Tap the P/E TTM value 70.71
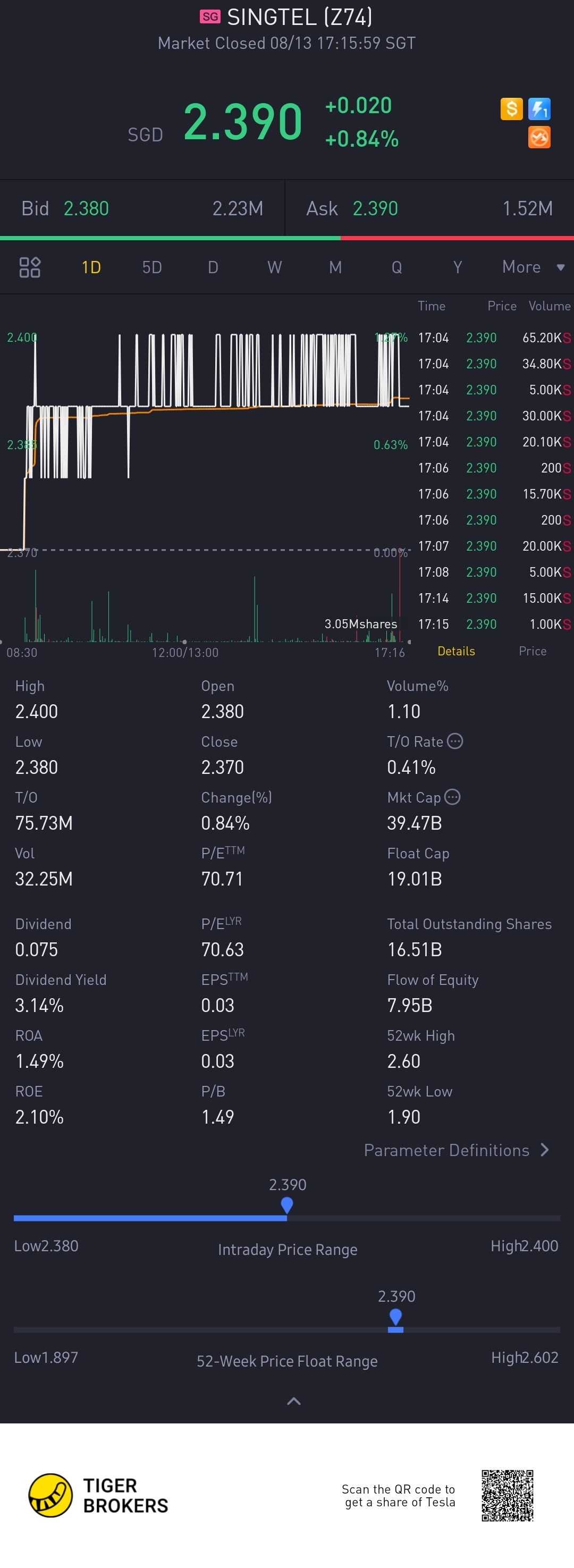This screenshot has height=1568, width=574. (222, 879)
